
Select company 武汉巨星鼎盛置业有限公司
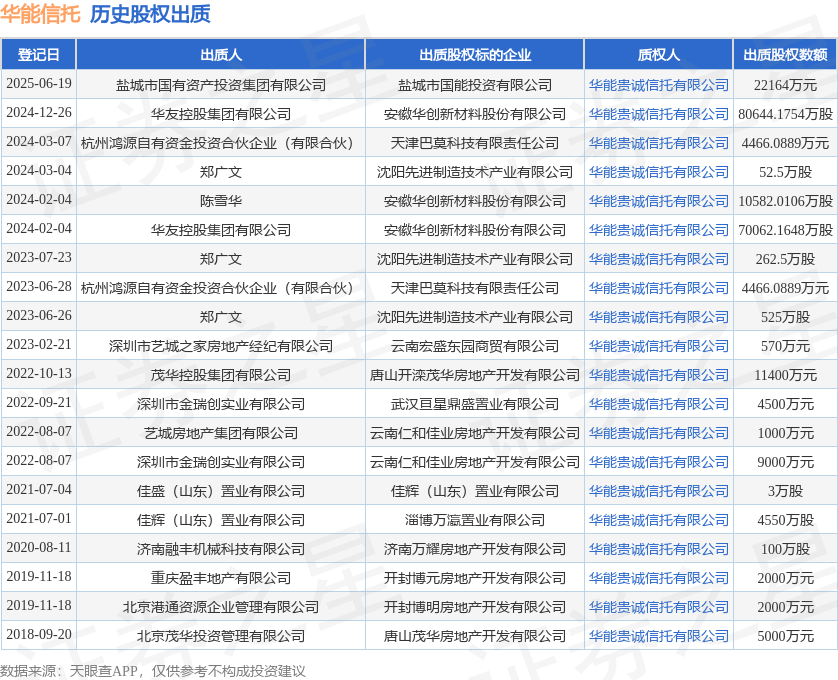coord(475,404)
